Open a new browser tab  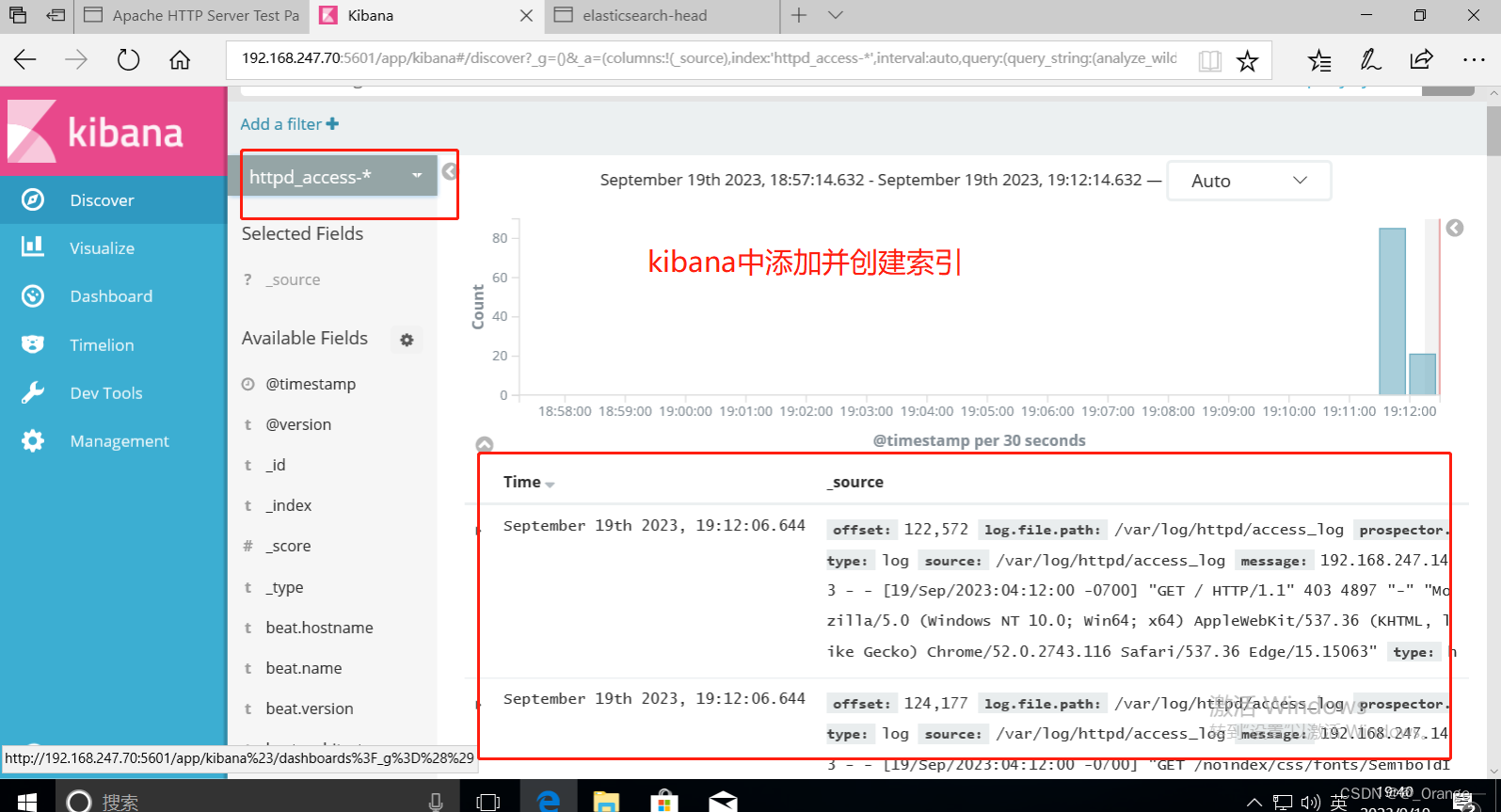[799, 15]
